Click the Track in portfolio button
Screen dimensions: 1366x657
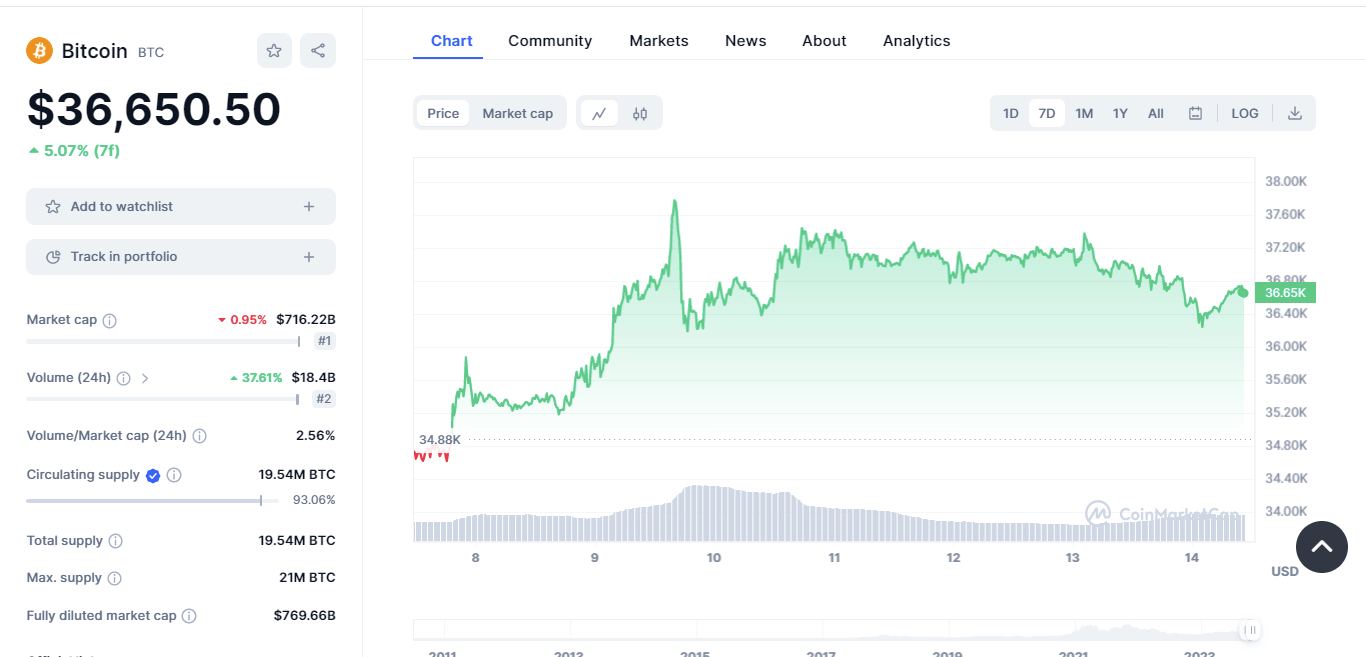pyautogui.click(x=181, y=257)
